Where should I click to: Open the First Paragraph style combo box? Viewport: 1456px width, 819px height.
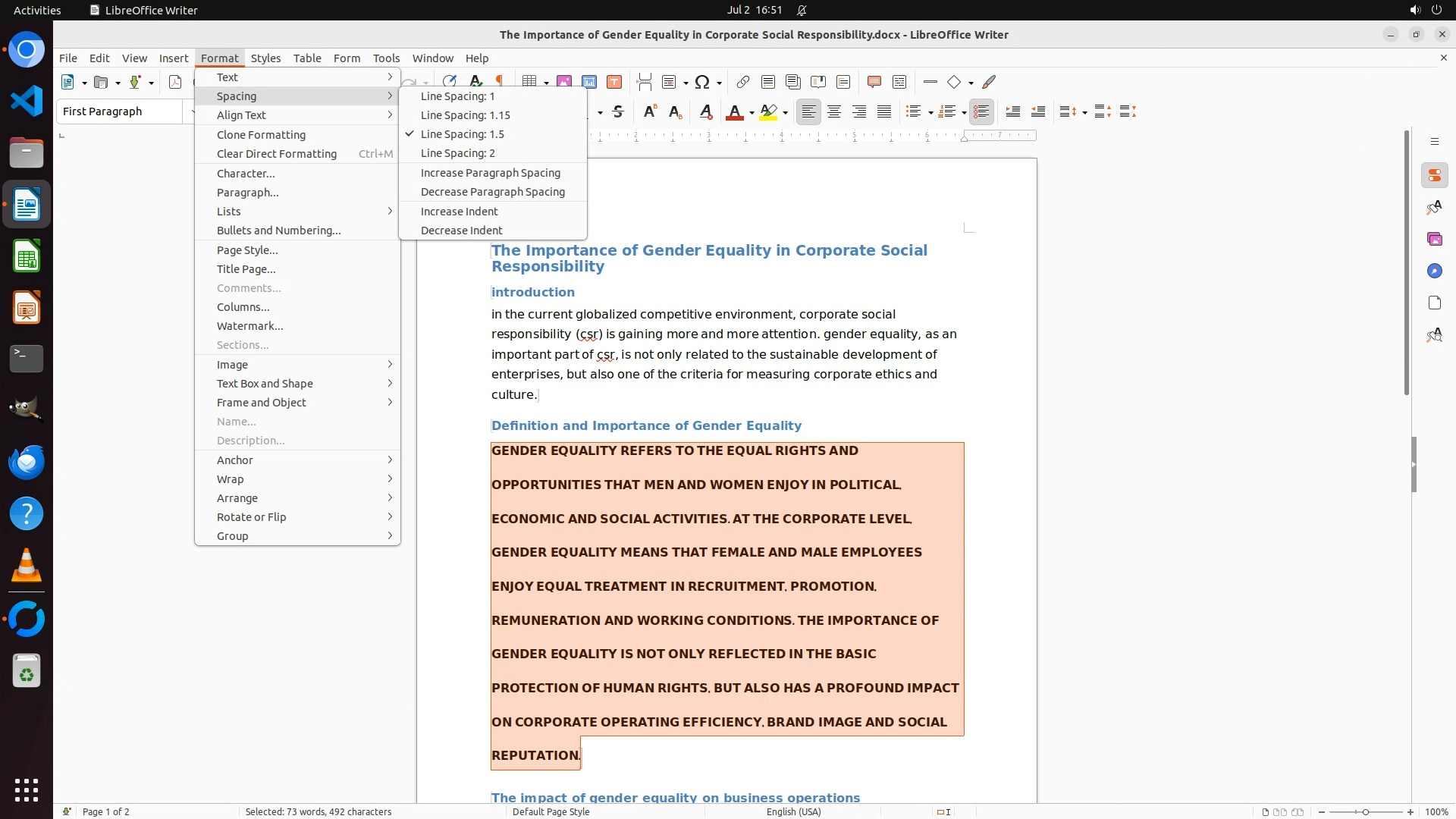pos(120,111)
